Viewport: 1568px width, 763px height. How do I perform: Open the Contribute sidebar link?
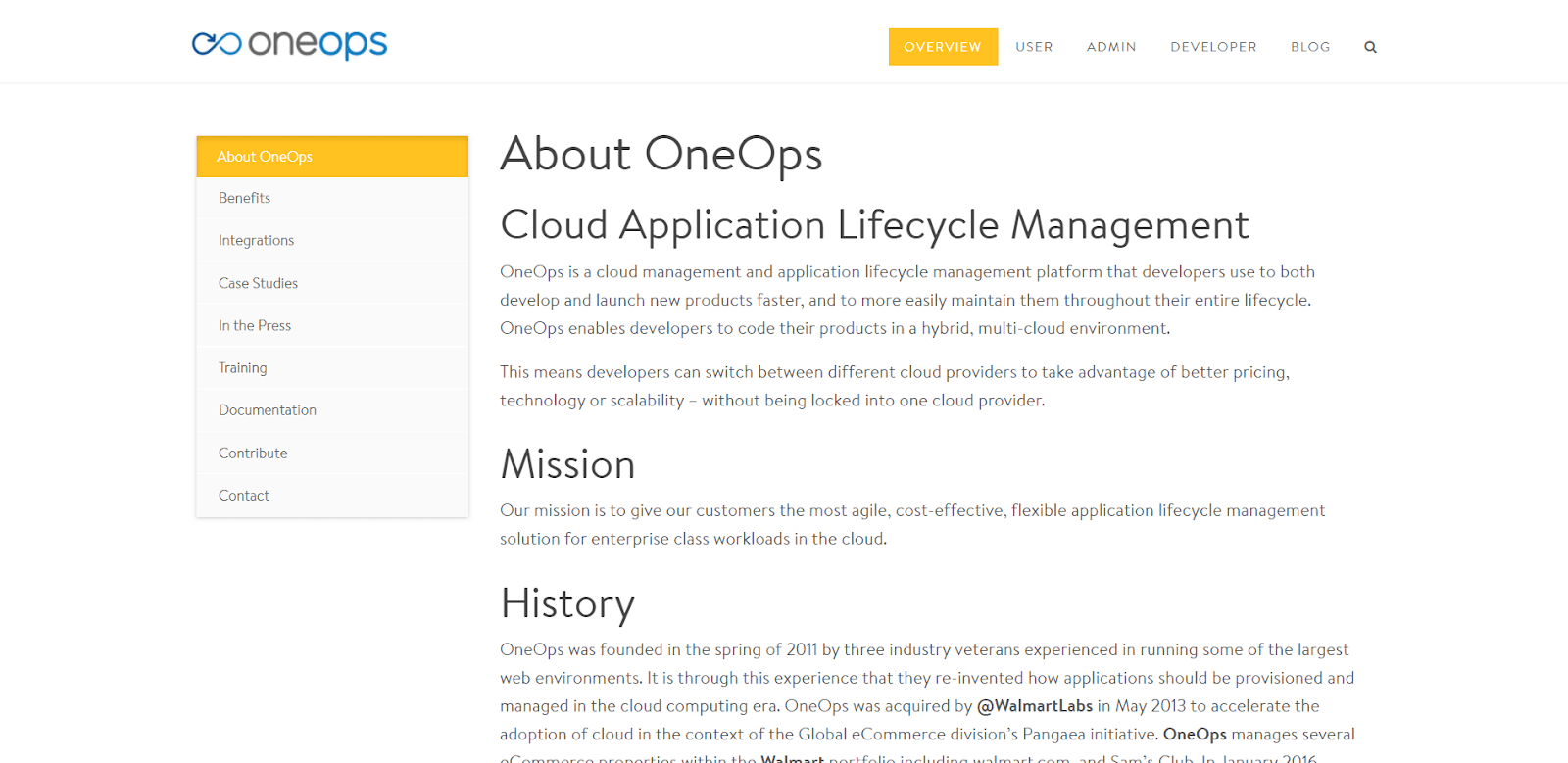pyautogui.click(x=332, y=453)
